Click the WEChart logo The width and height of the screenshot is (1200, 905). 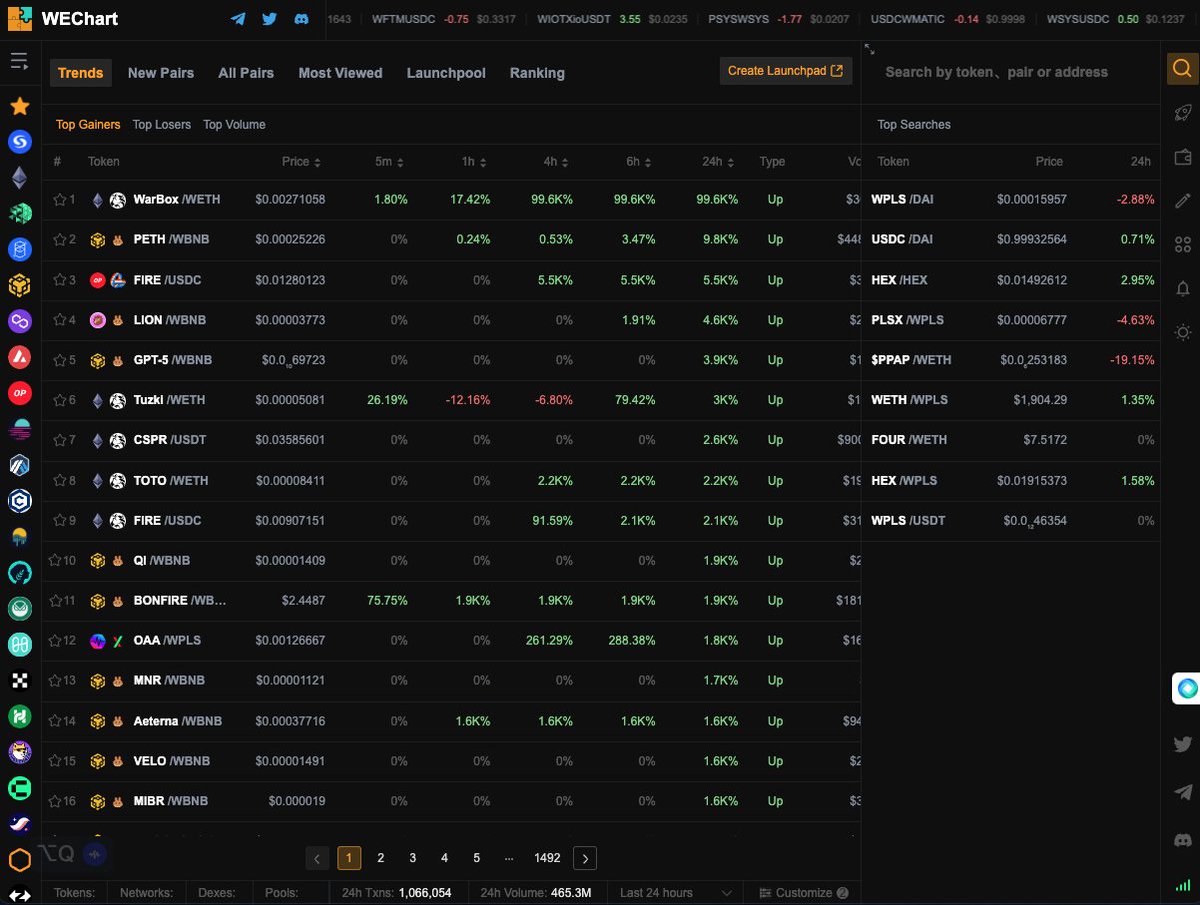[63, 19]
